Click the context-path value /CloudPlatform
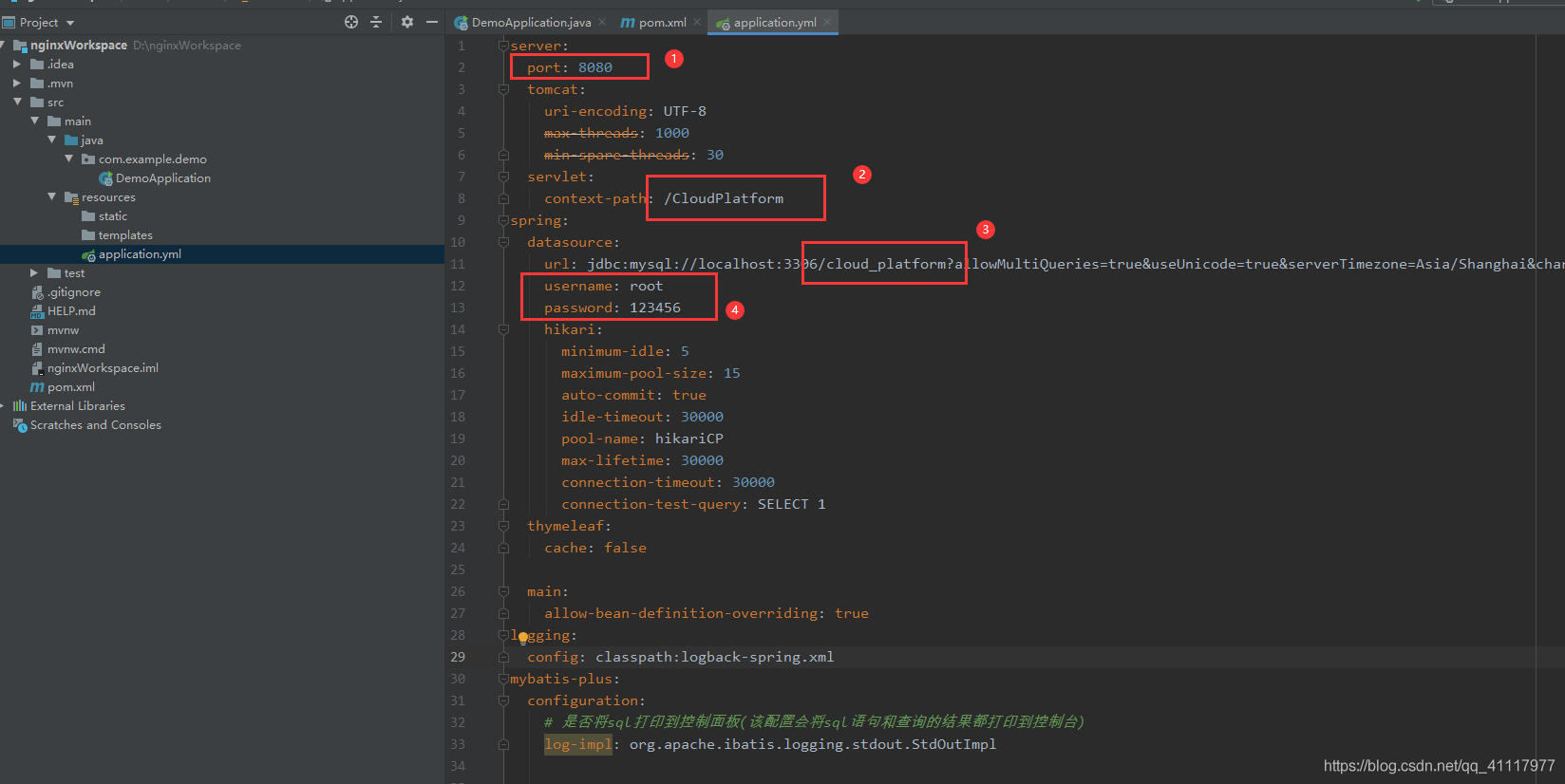The height and width of the screenshot is (784, 1565). tap(724, 198)
